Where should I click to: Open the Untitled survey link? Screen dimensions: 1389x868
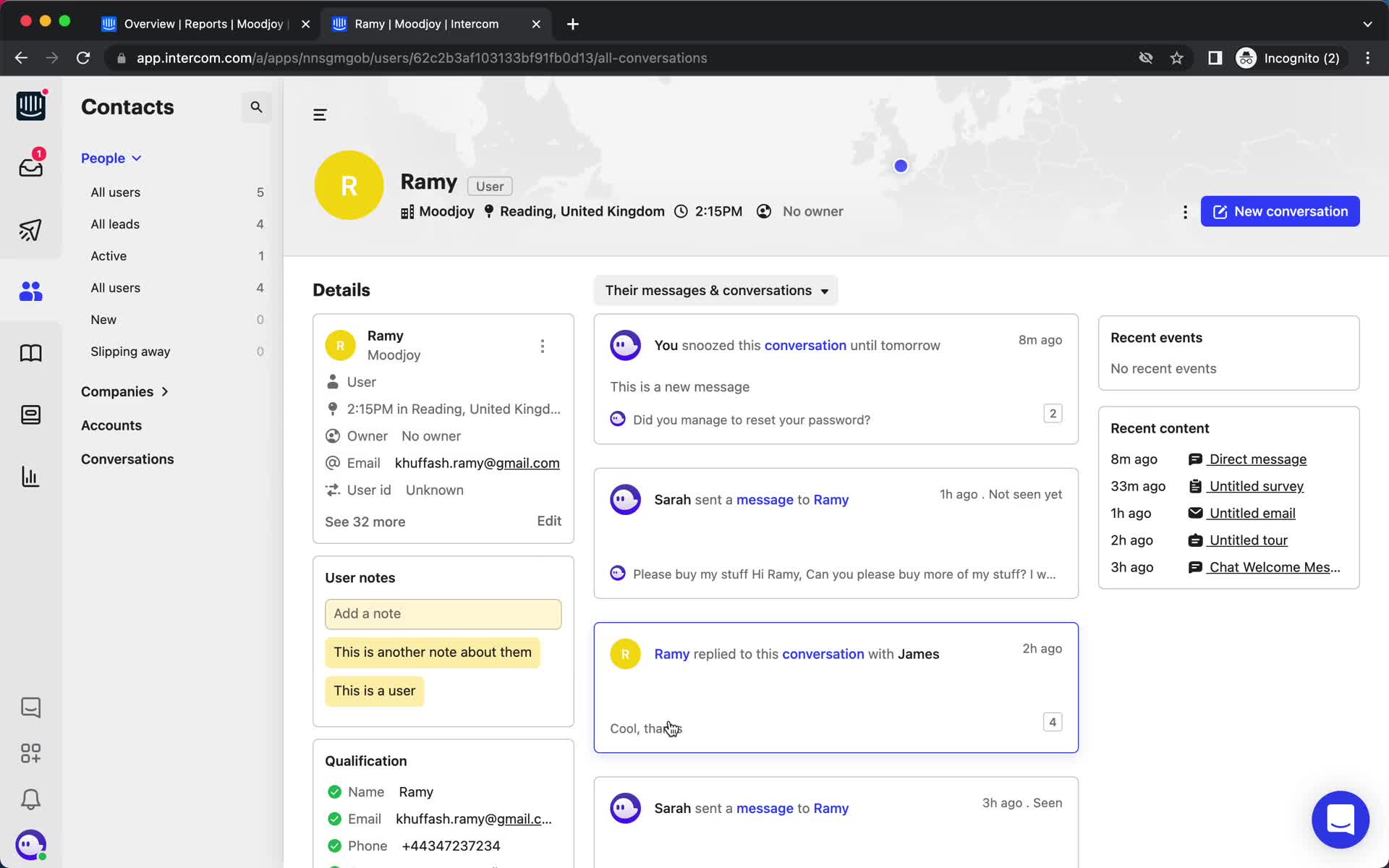(1256, 486)
